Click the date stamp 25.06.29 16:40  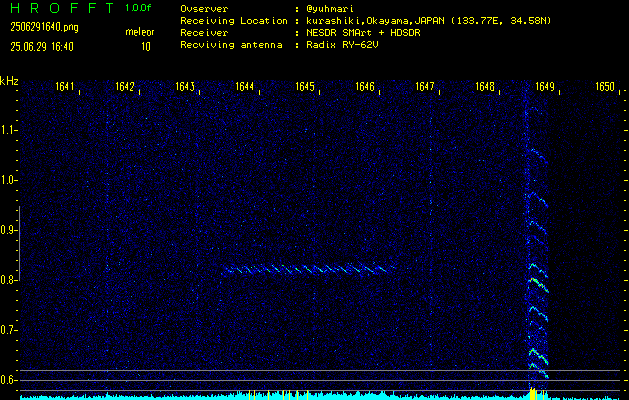tap(42, 47)
